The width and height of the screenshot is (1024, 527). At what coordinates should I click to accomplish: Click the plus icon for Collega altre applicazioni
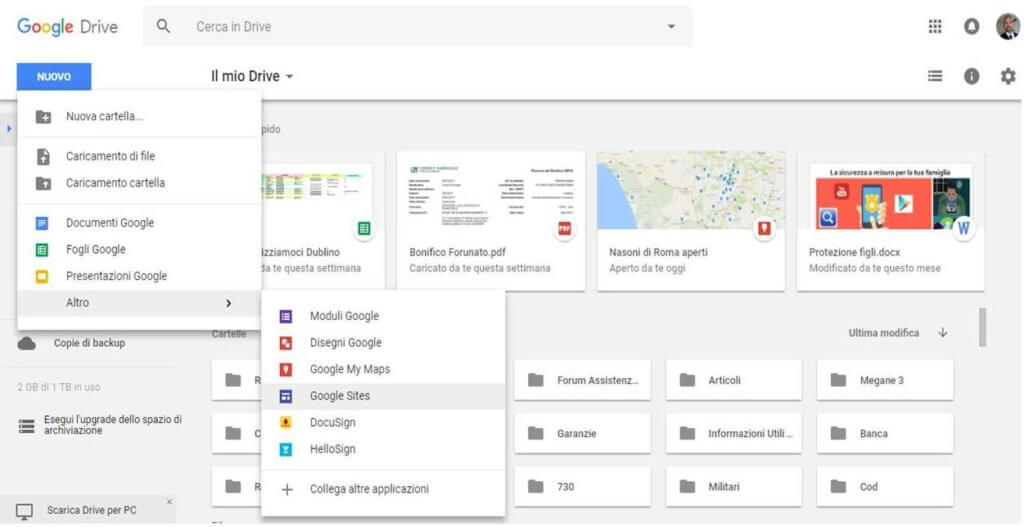tap(286, 489)
